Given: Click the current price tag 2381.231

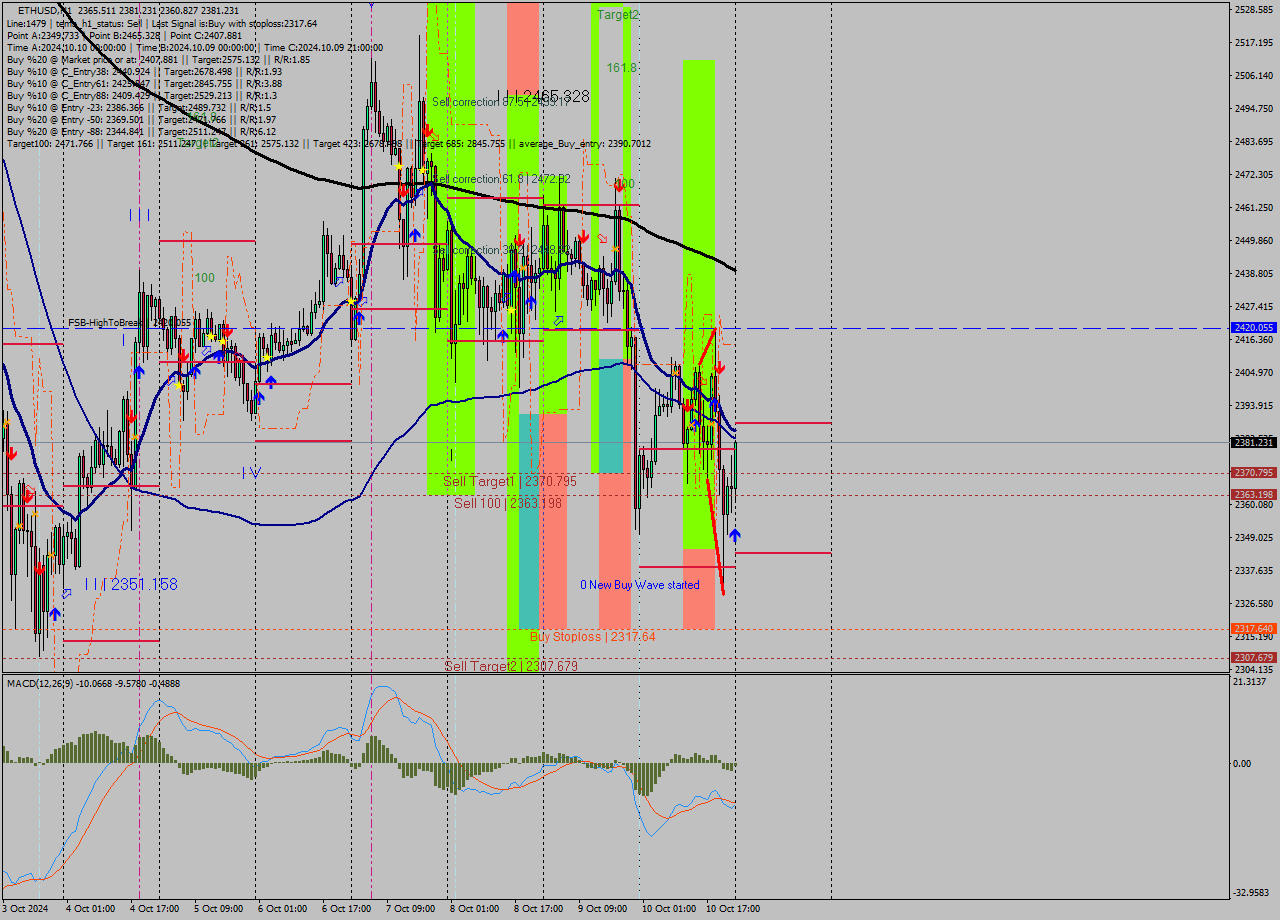Looking at the screenshot, I should point(1254,442).
